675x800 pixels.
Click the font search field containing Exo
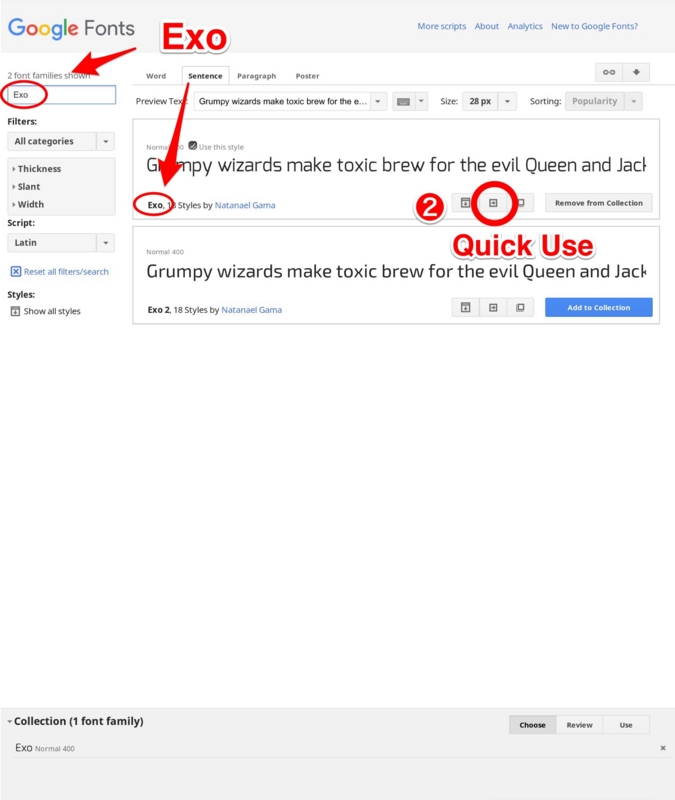[x=61, y=95]
